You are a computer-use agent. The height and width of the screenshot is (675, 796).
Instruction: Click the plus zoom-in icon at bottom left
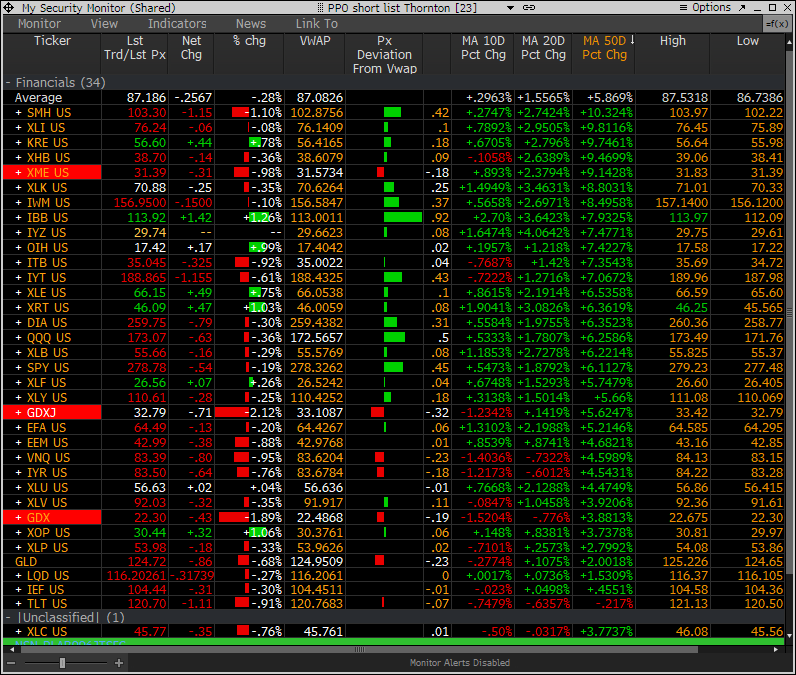119,663
